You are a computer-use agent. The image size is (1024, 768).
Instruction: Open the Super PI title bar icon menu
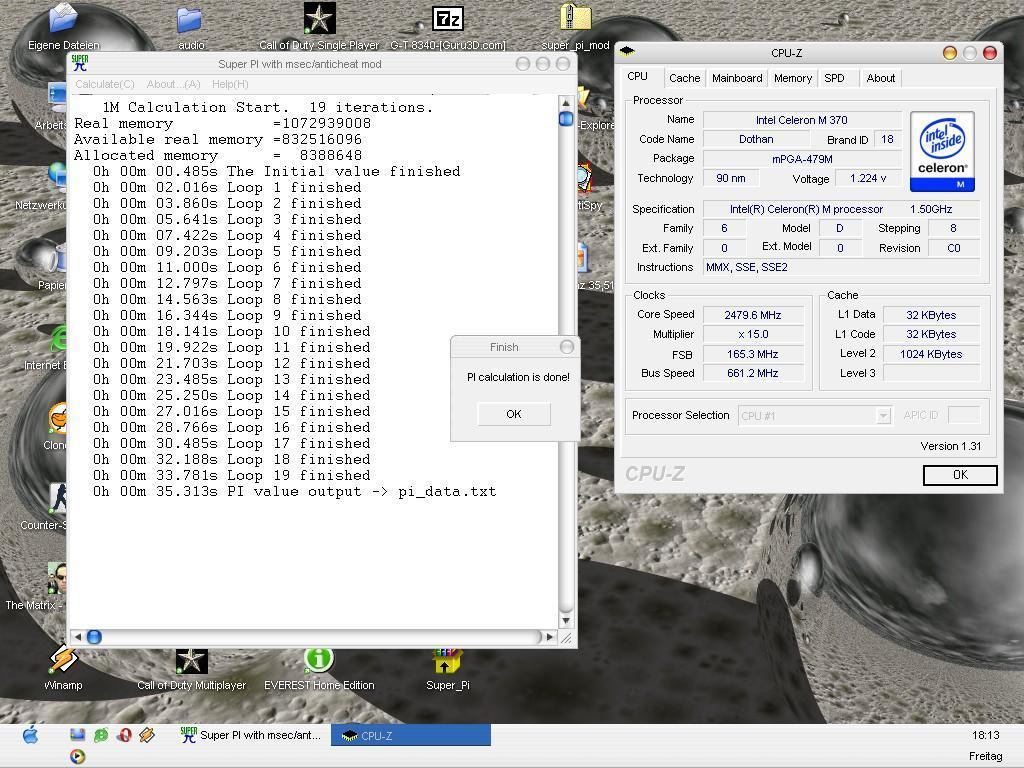point(80,63)
